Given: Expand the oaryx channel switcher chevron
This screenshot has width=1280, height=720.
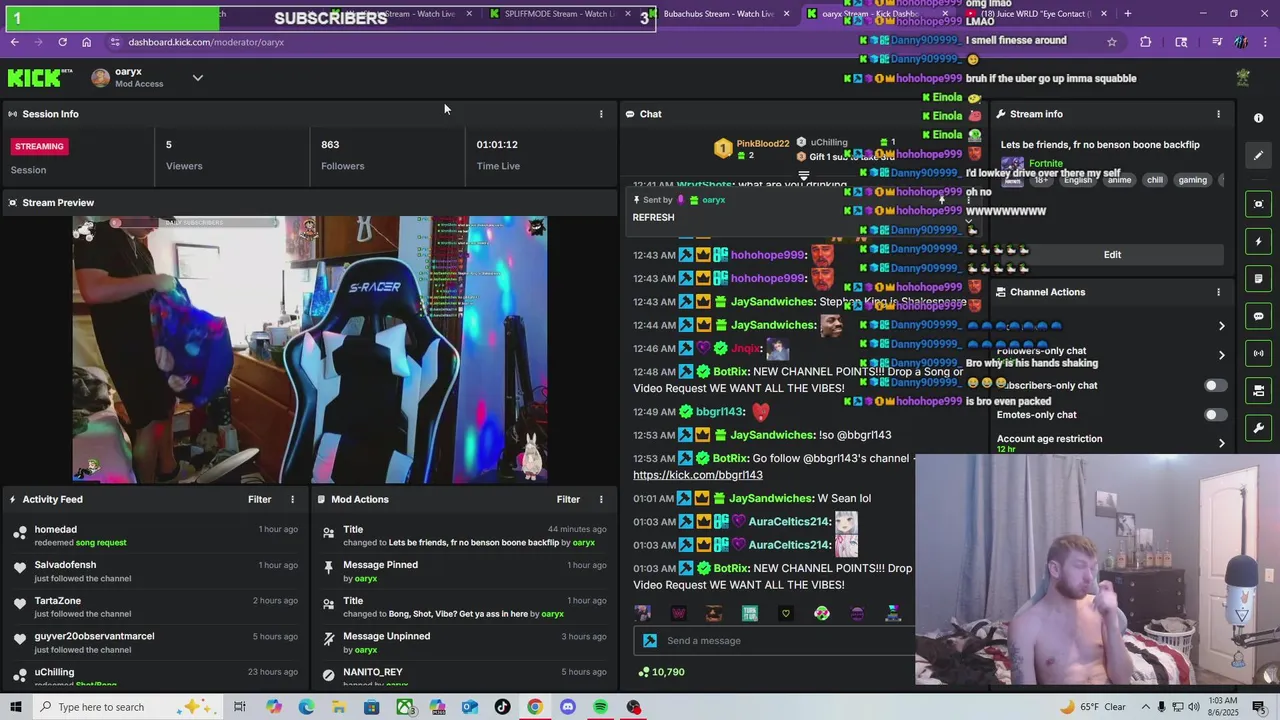Looking at the screenshot, I should pyautogui.click(x=197, y=78).
